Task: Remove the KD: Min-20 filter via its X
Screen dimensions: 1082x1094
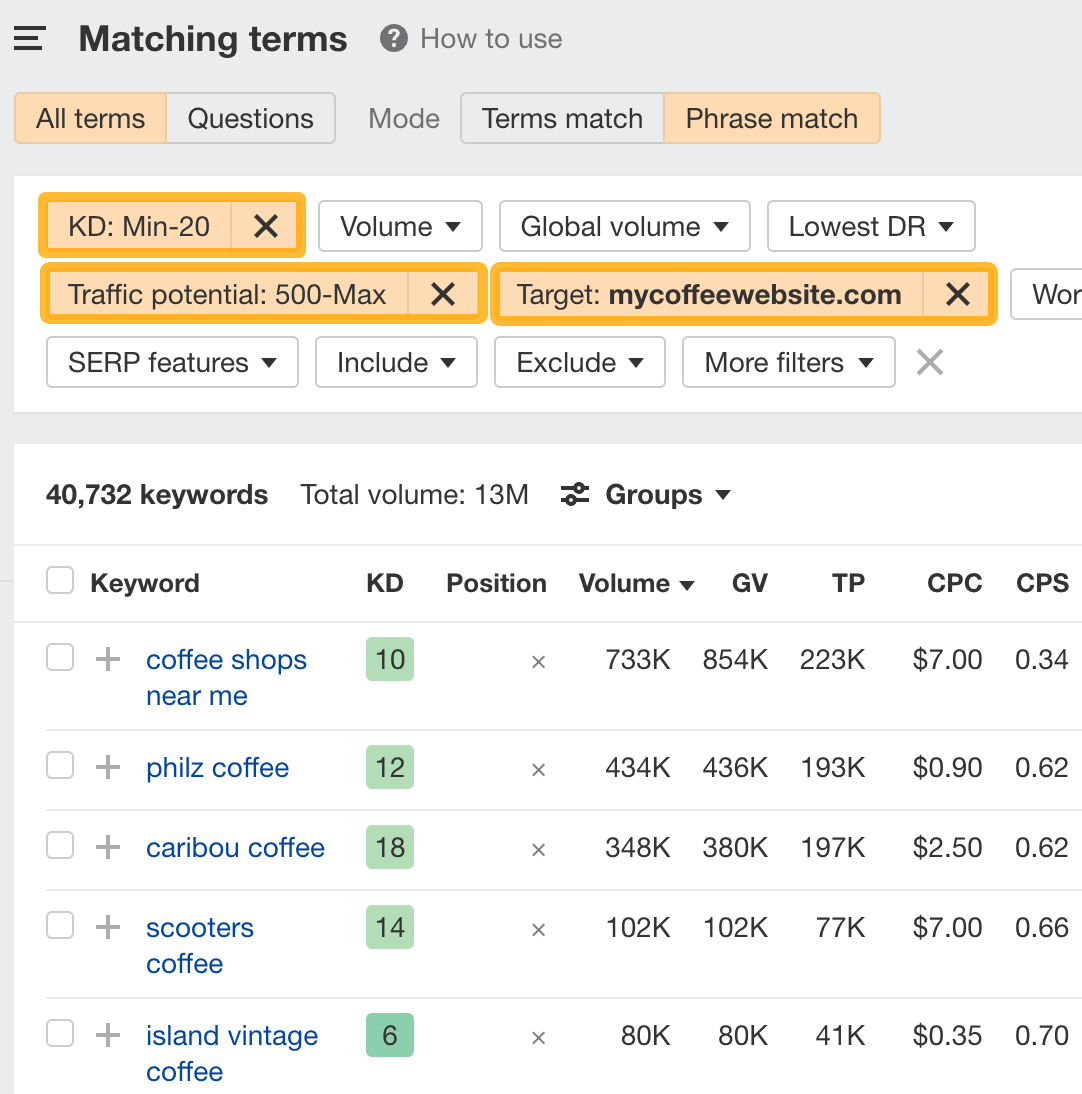Action: (x=265, y=226)
